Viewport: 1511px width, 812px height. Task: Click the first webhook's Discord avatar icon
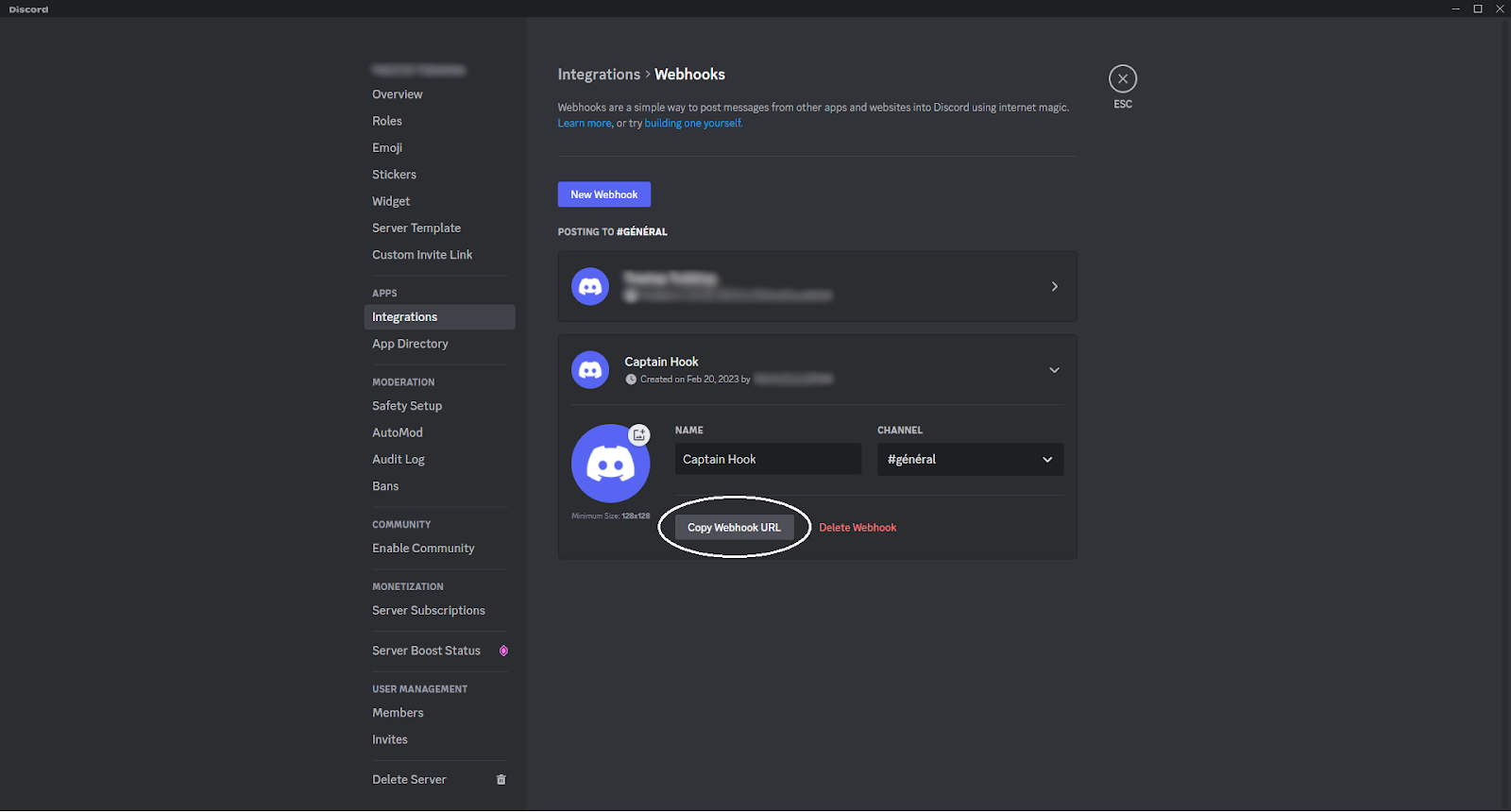pos(590,286)
